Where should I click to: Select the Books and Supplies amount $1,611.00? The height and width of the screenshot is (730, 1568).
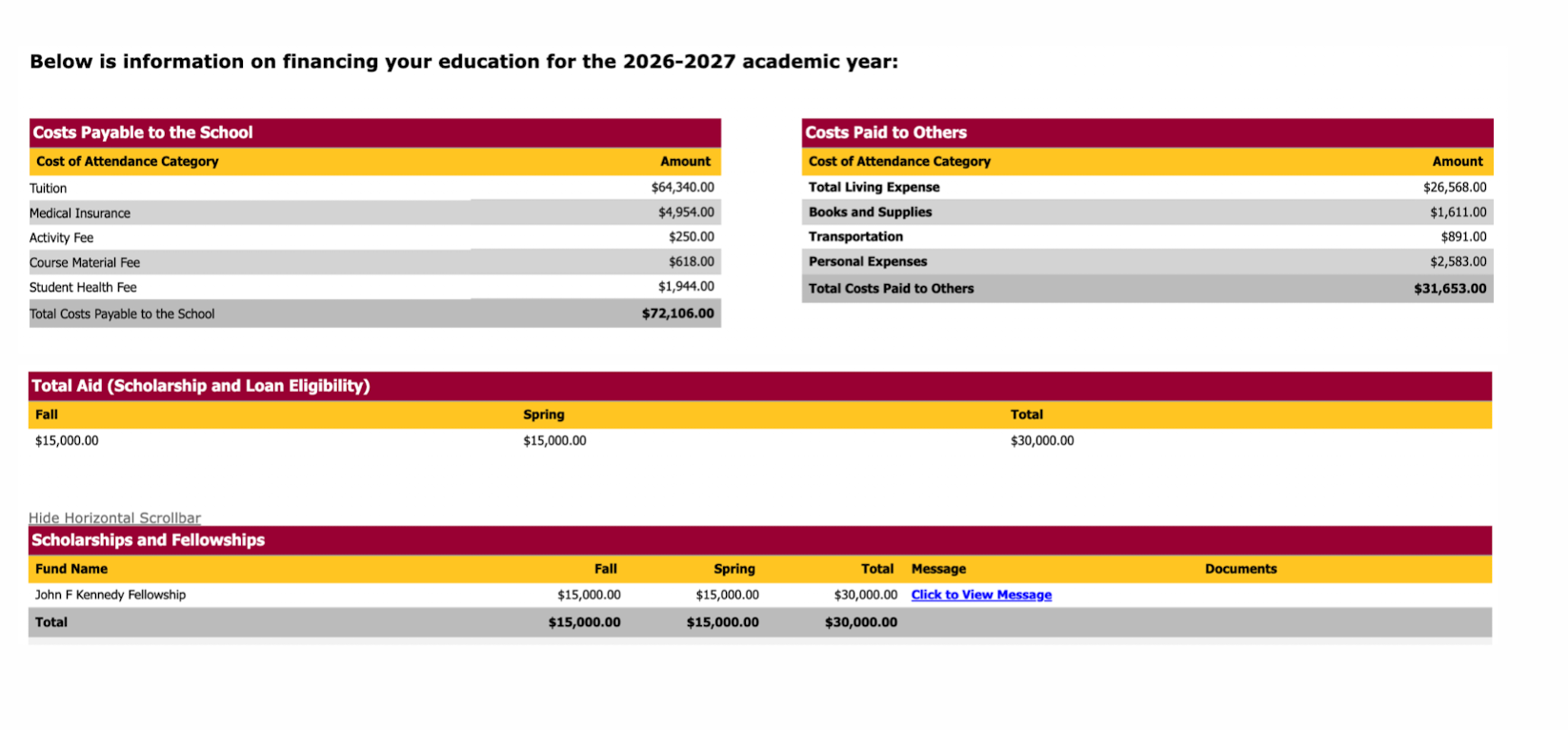click(1457, 213)
